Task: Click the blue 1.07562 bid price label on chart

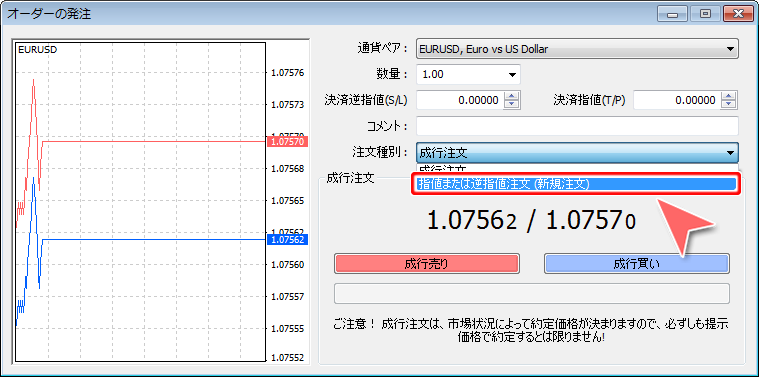Action: [x=288, y=240]
